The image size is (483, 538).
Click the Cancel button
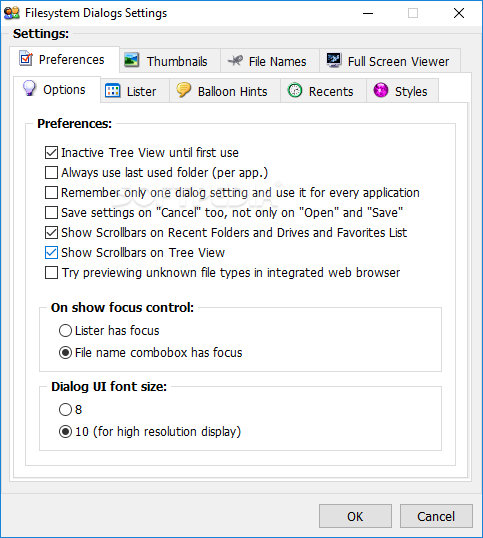[436, 516]
